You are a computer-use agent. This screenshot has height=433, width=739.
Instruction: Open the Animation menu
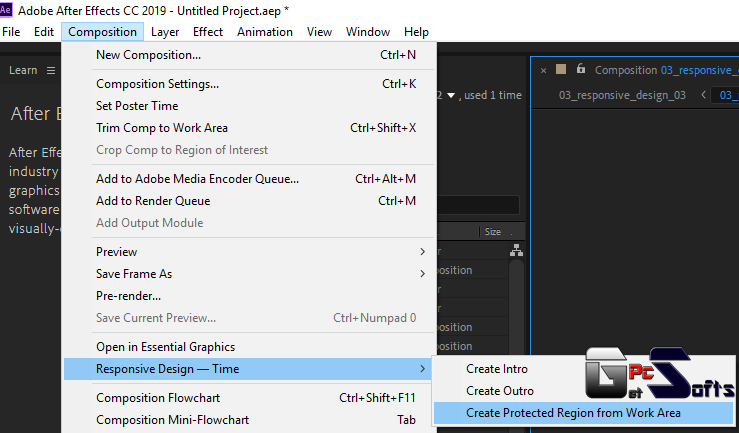[265, 32]
